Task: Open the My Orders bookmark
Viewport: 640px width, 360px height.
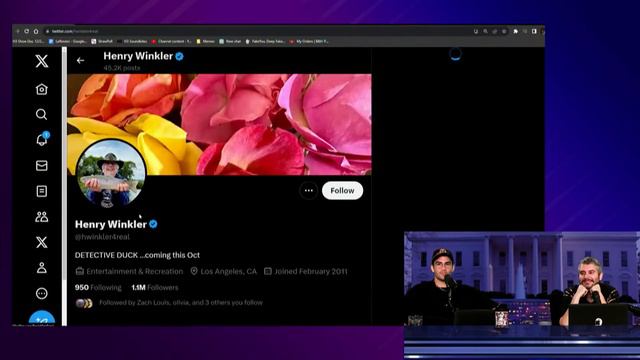Action: [309, 41]
